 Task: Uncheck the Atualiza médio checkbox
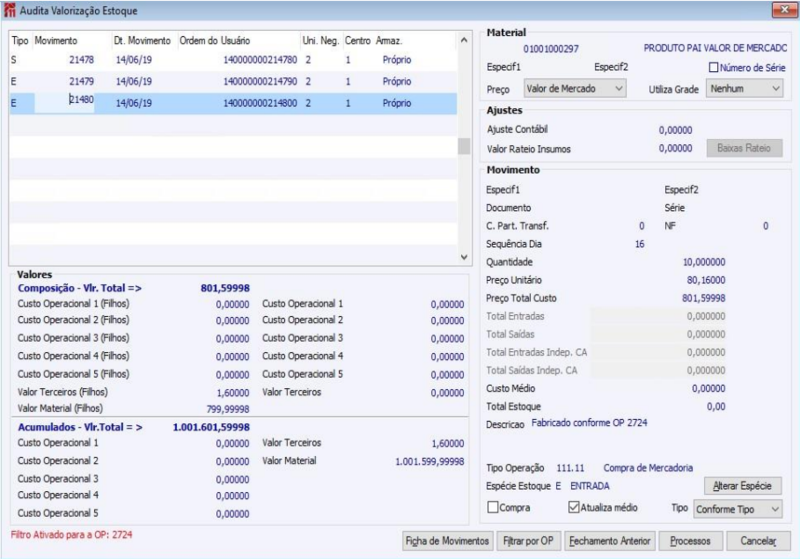point(573,508)
